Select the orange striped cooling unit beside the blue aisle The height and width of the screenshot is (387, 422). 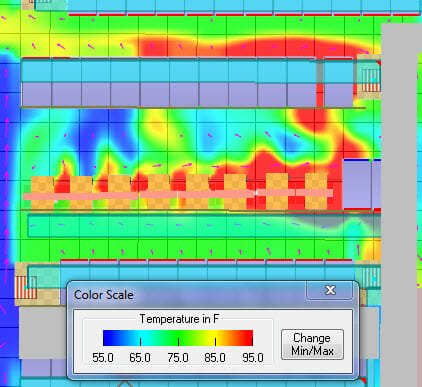click(26, 287)
